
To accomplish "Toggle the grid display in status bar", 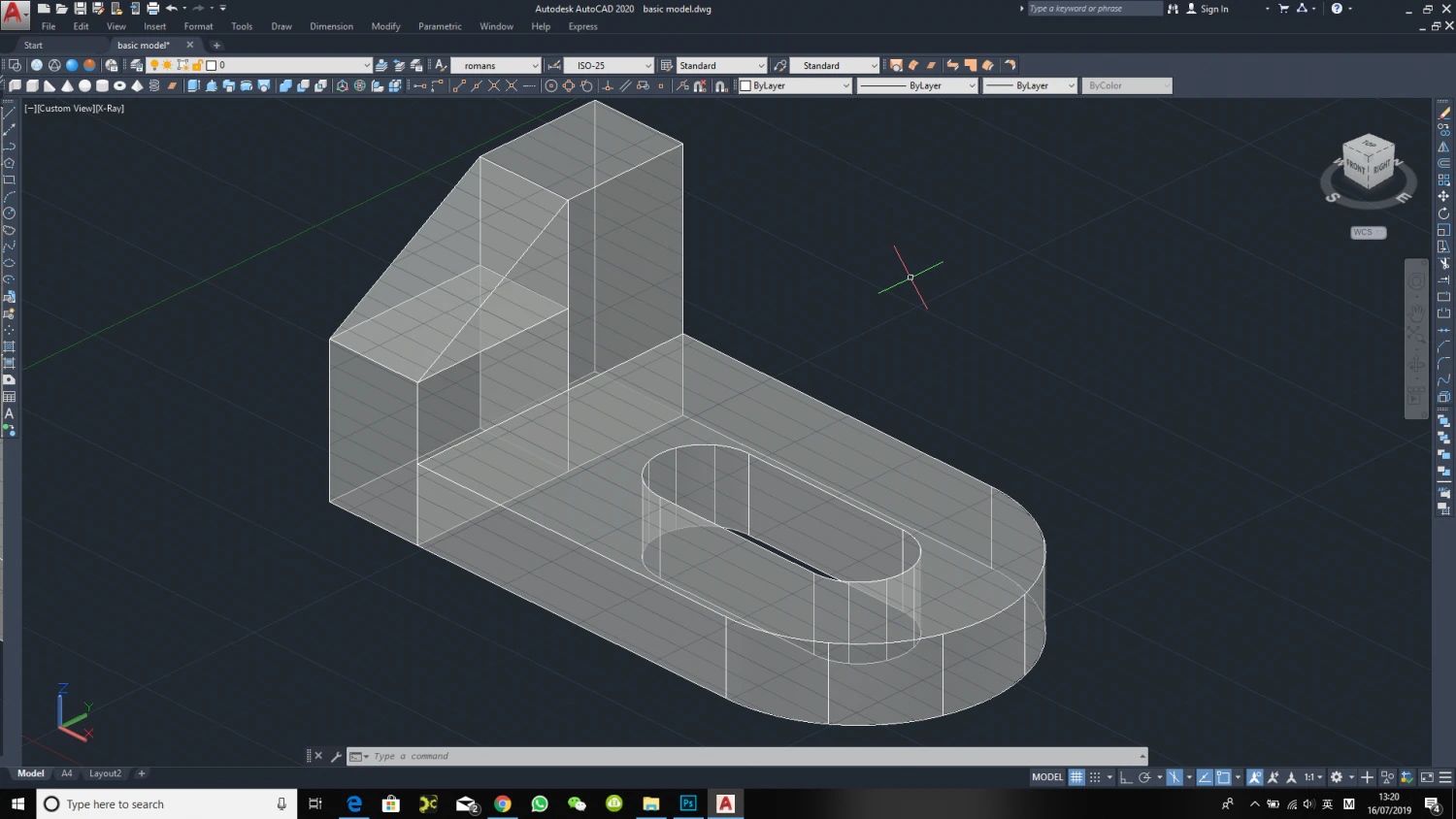I will pos(1077,777).
